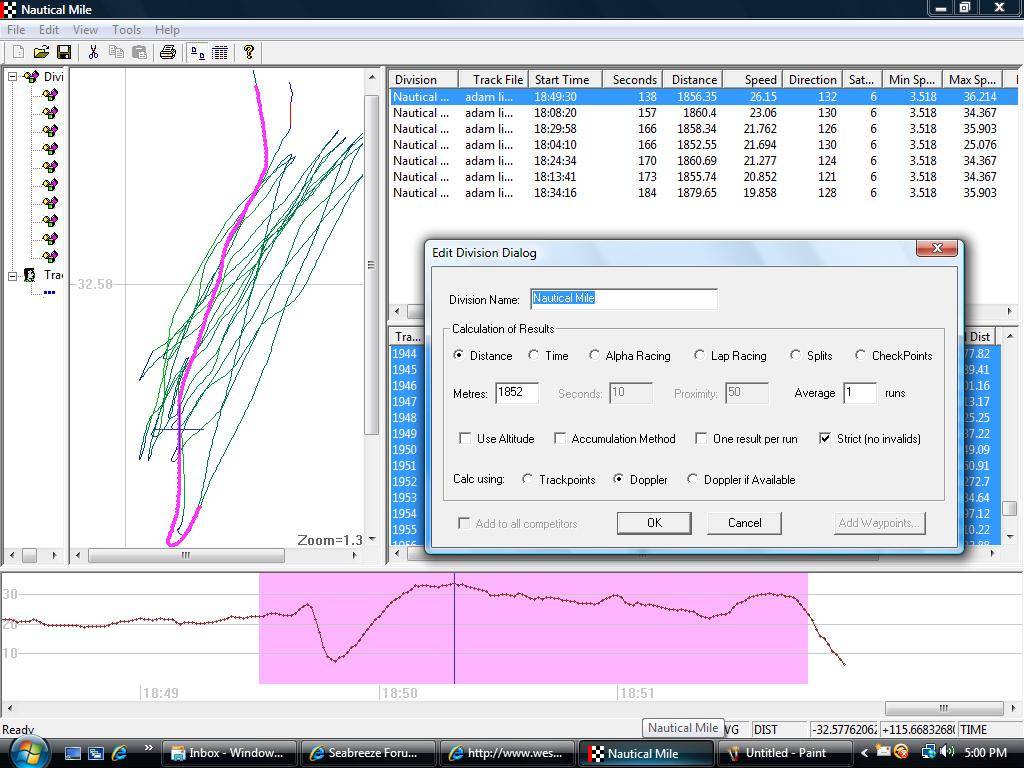
Task: Collapse the Divisions tree node
Action: tap(13, 77)
